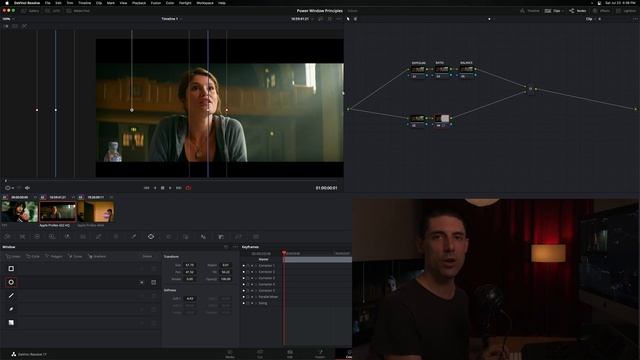Toggle lock on Corrector 3 keyframe row
The height and width of the screenshot is (360, 640).
click(x=248, y=278)
